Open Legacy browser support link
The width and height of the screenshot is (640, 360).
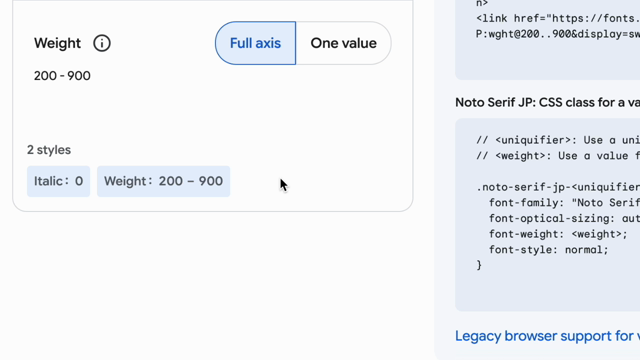pyautogui.click(x=547, y=336)
